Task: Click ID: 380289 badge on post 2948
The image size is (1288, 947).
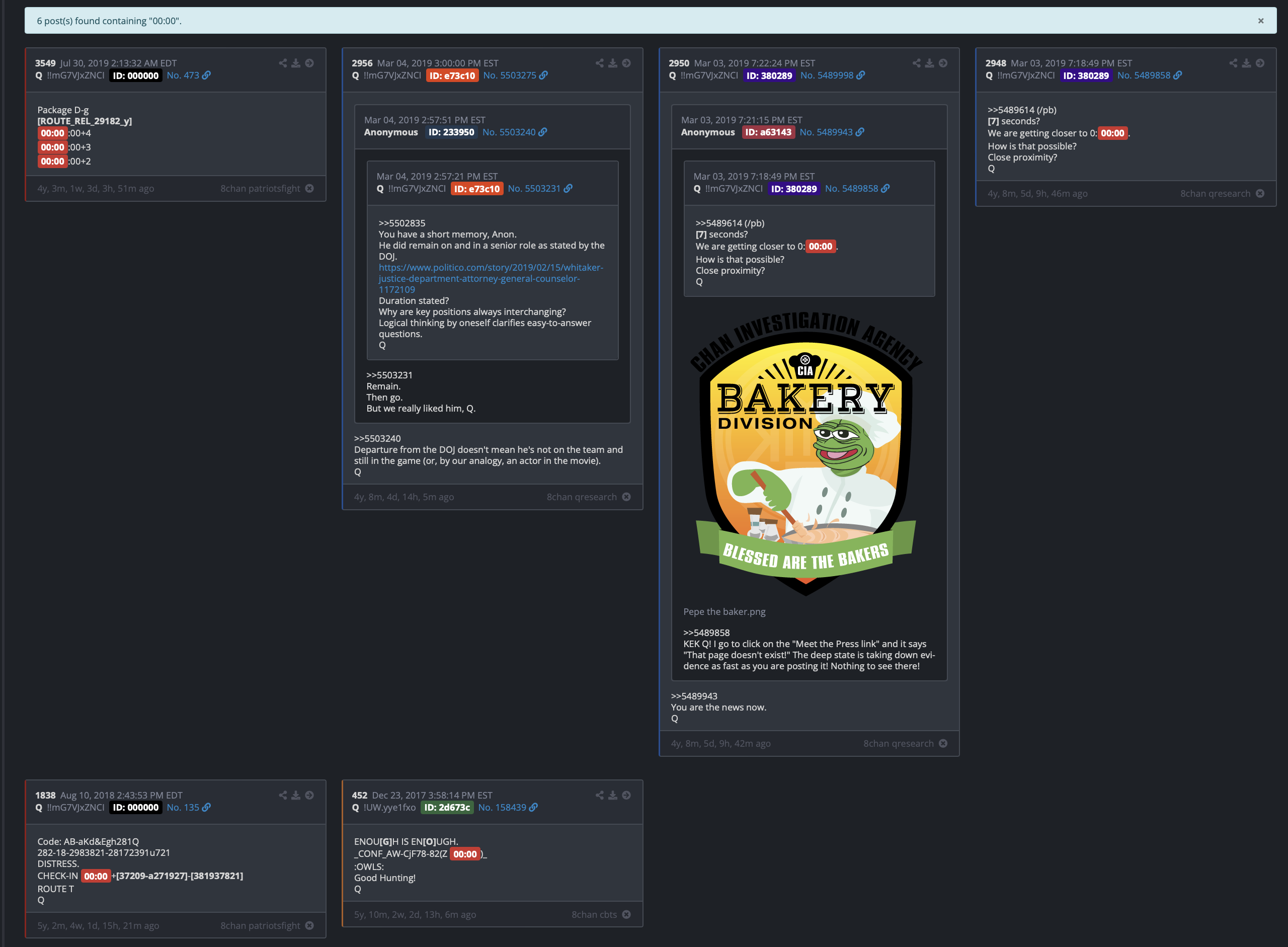Action: coord(1086,75)
